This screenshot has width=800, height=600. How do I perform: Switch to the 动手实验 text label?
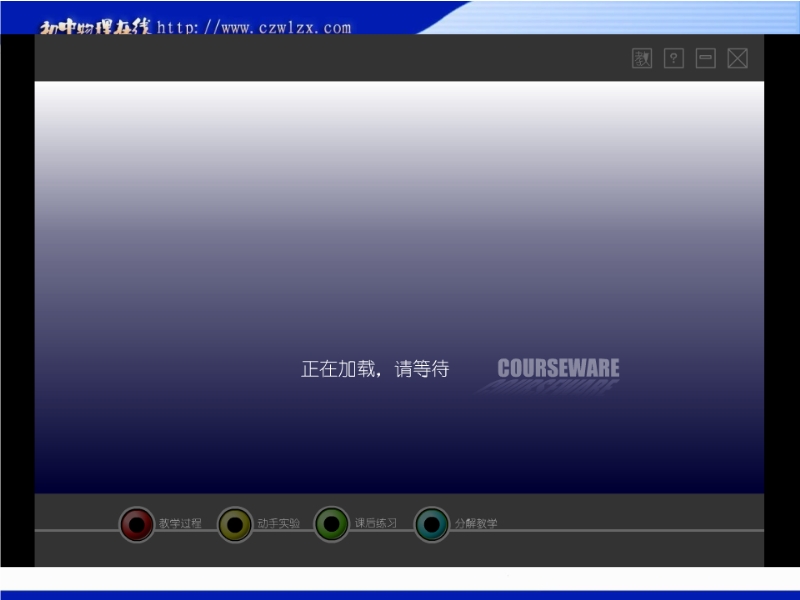click(278, 523)
